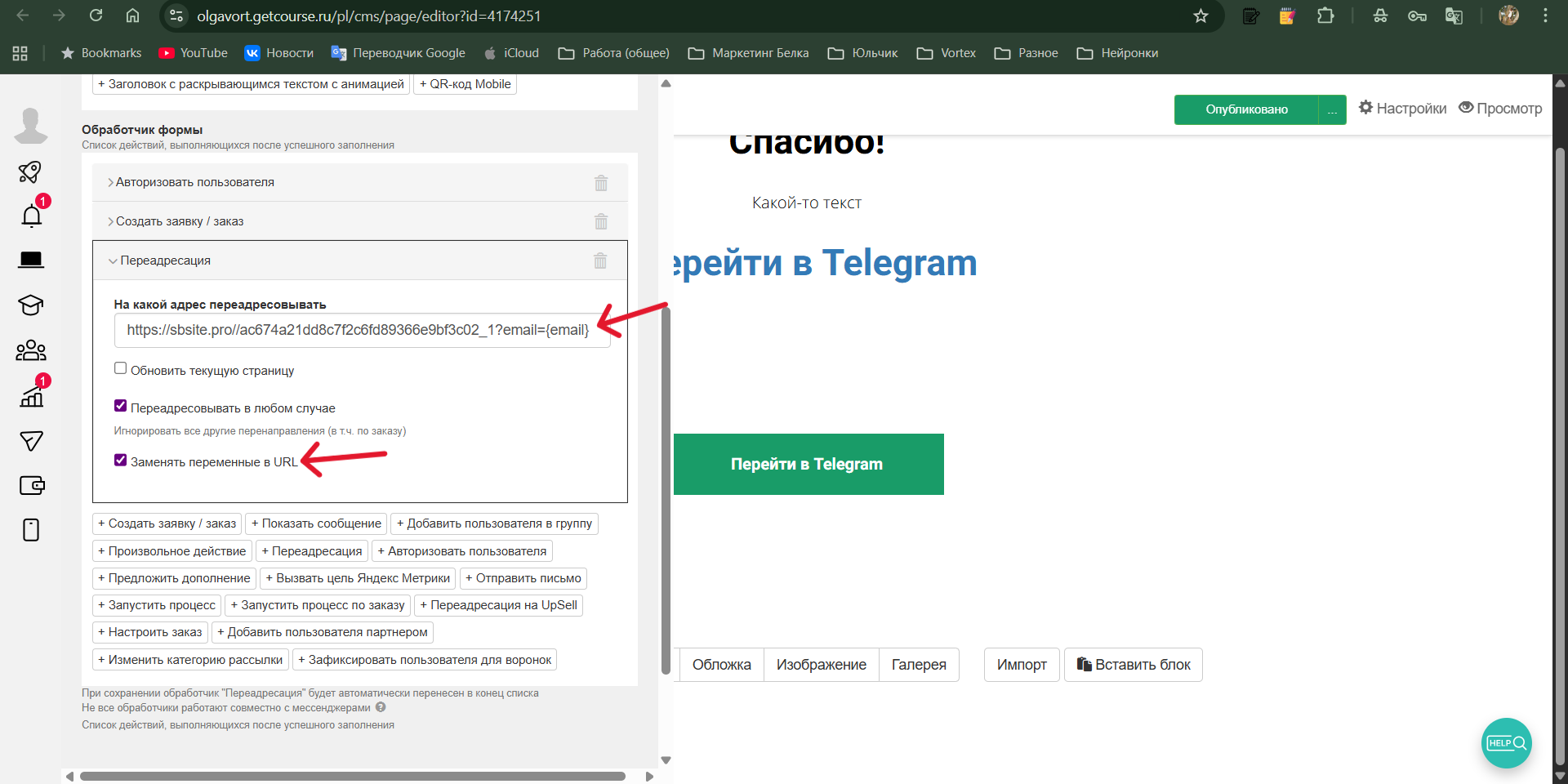Collapse the Переадресация section

tap(164, 261)
